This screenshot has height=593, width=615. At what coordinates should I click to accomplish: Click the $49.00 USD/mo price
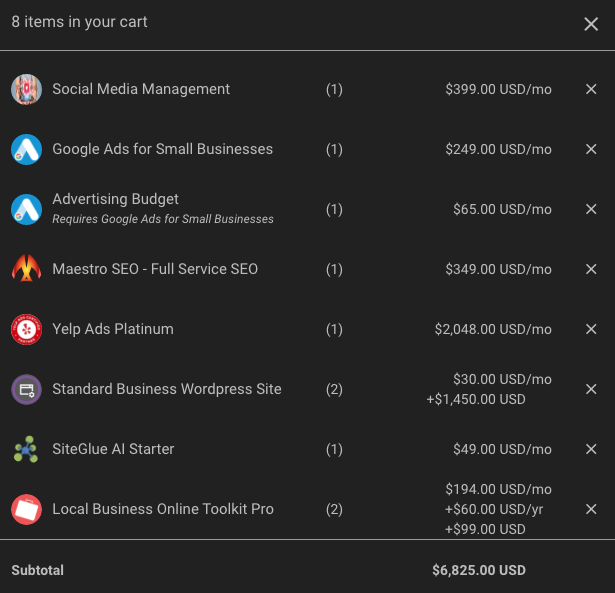coord(502,449)
